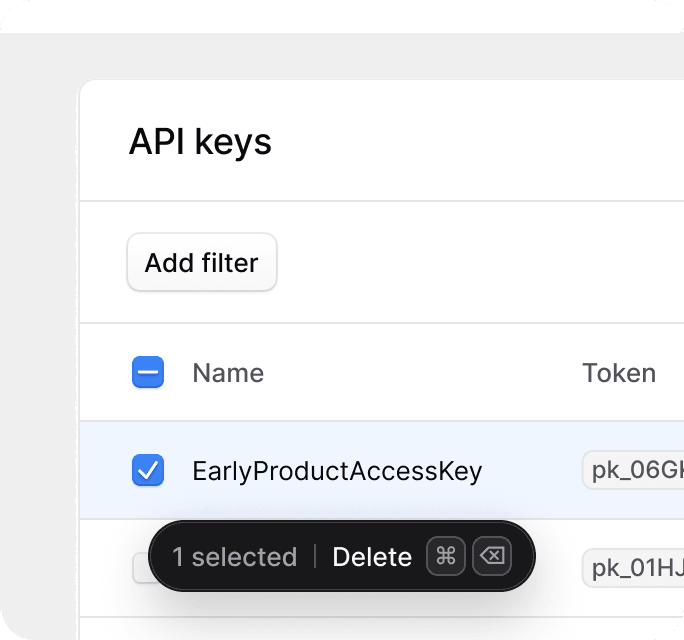Click the white checkmark in the selected row checkbox
The image size is (684, 640).
[148, 470]
